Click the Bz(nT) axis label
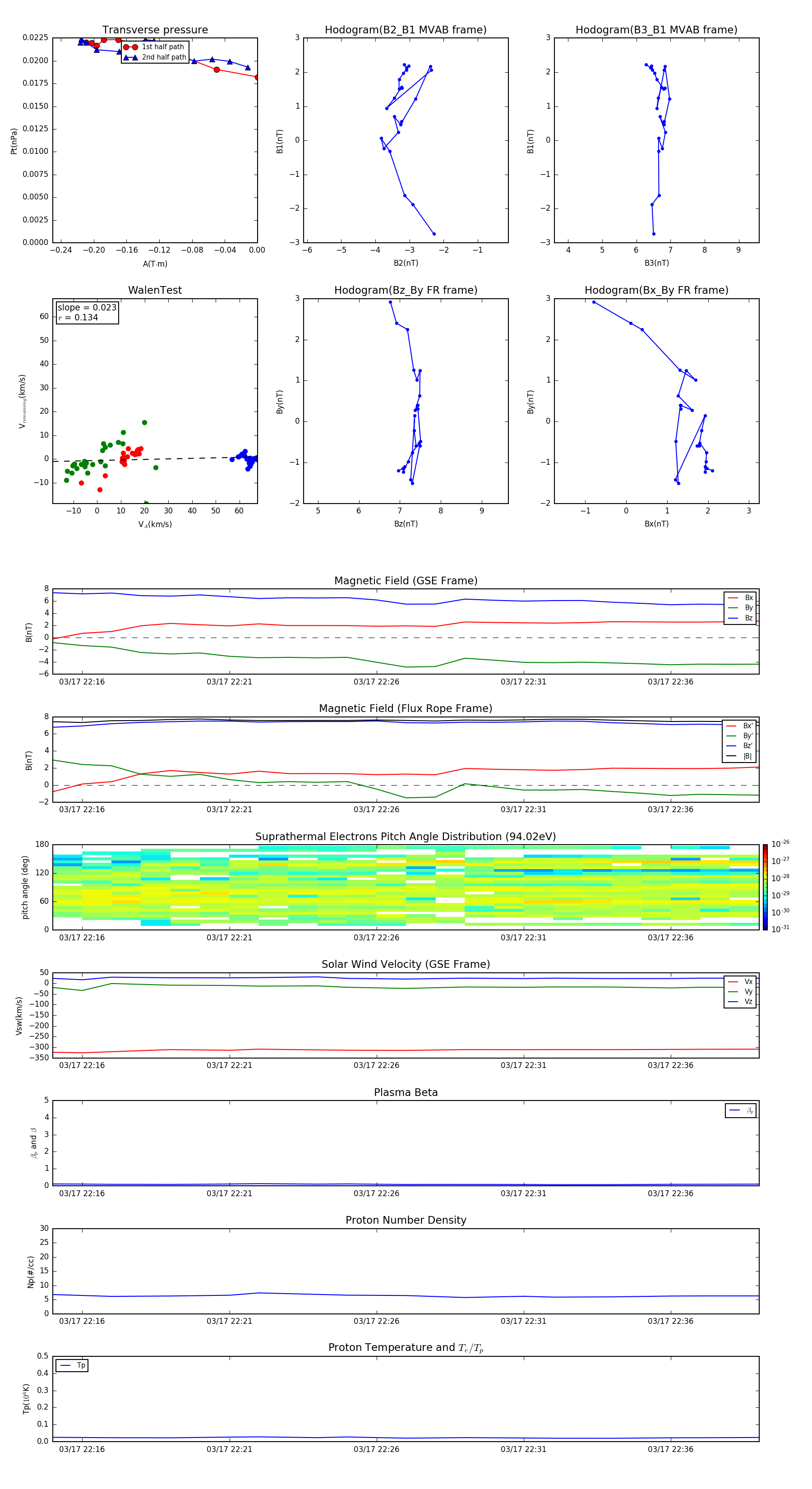 [406, 524]
